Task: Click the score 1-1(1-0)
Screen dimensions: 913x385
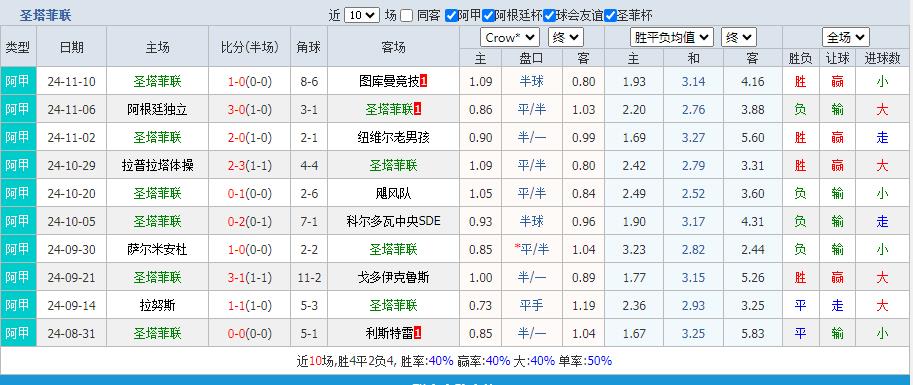Action: click(x=250, y=305)
